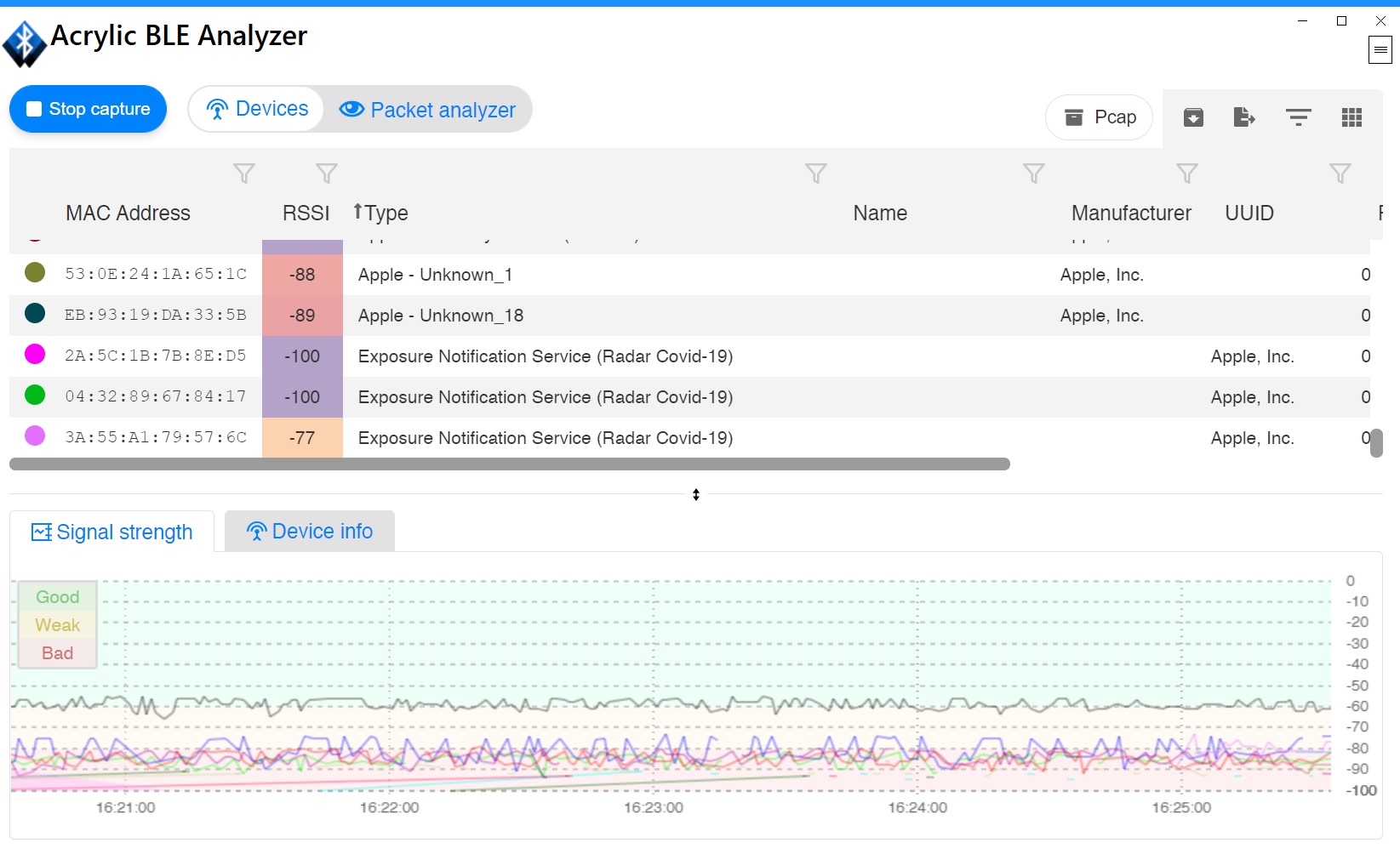The width and height of the screenshot is (1400, 854).
Task: Click the Manufacturer column filter funnel
Action: click(x=1186, y=174)
